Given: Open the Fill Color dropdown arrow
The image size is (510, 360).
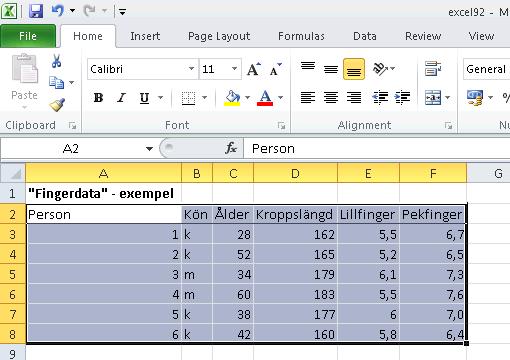Looking at the screenshot, I should coord(247,98).
